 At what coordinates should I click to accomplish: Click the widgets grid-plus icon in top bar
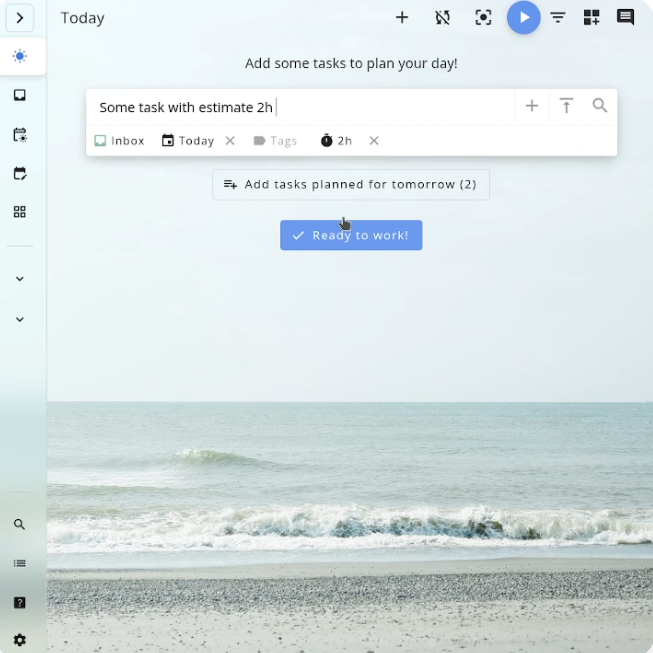(592, 18)
